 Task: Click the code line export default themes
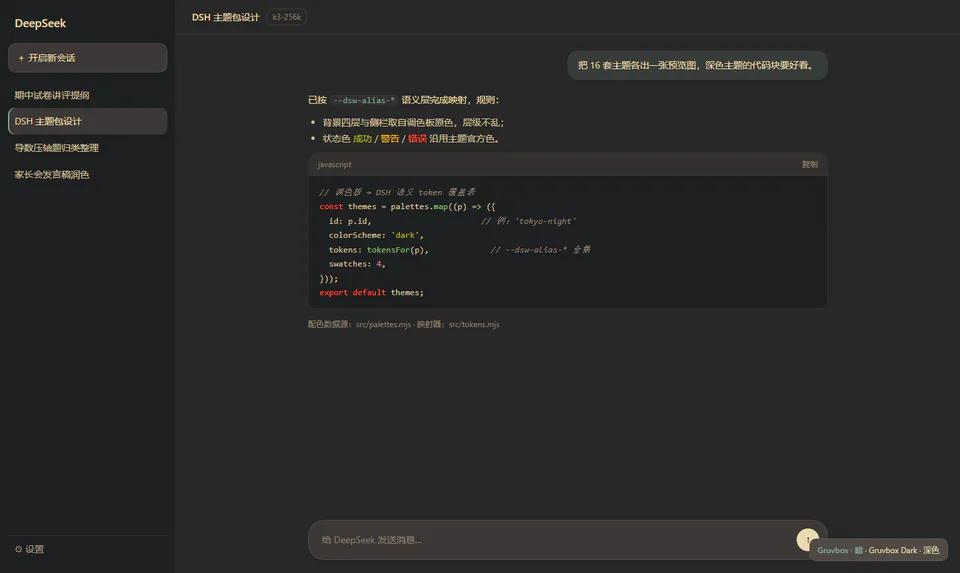tap(371, 293)
